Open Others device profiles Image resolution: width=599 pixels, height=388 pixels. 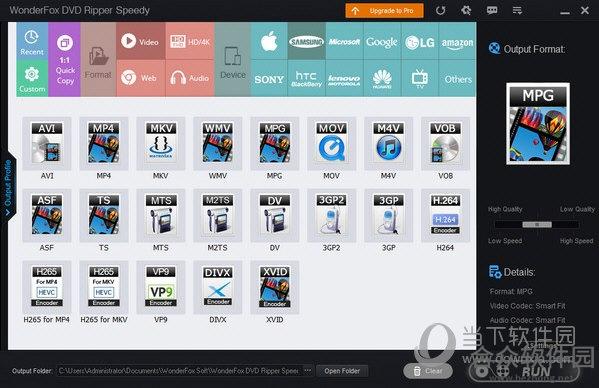458,79
